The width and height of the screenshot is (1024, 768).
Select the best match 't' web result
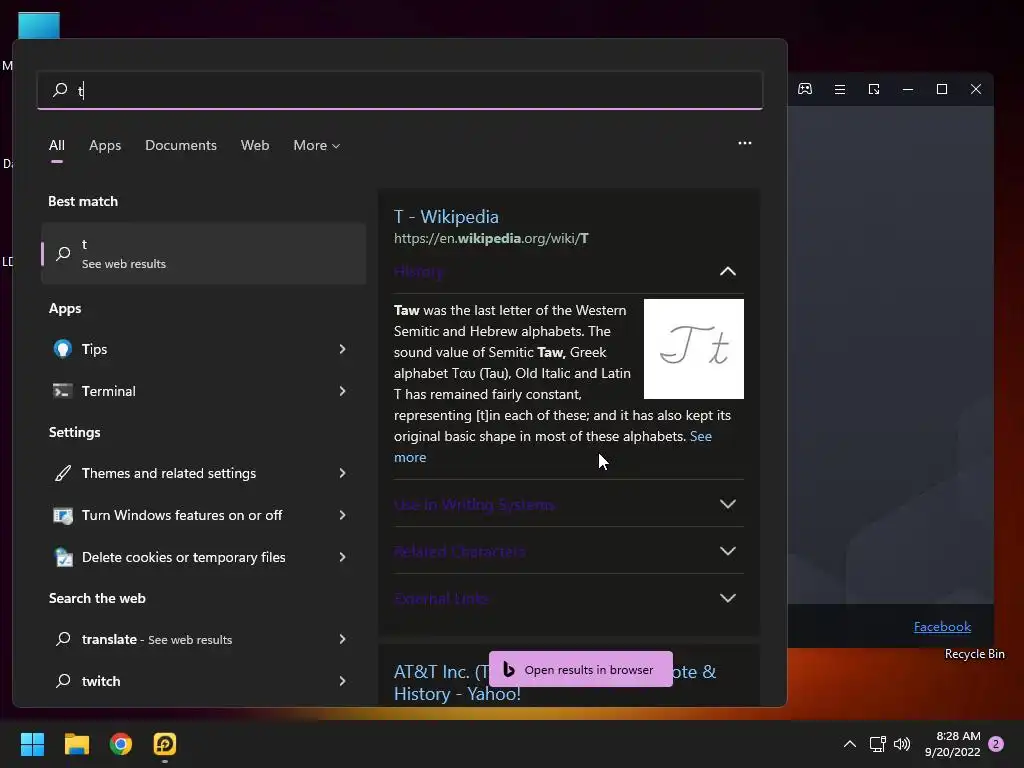[203, 253]
